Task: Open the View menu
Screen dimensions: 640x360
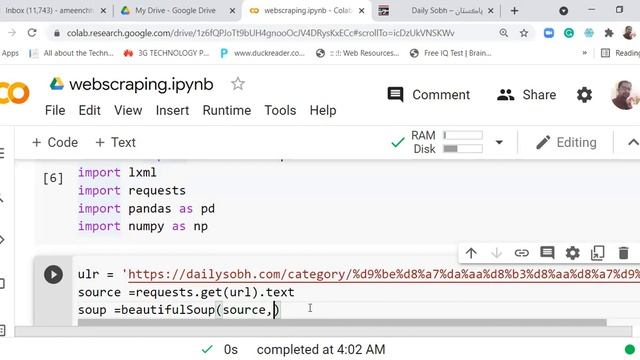Action: [x=128, y=110]
